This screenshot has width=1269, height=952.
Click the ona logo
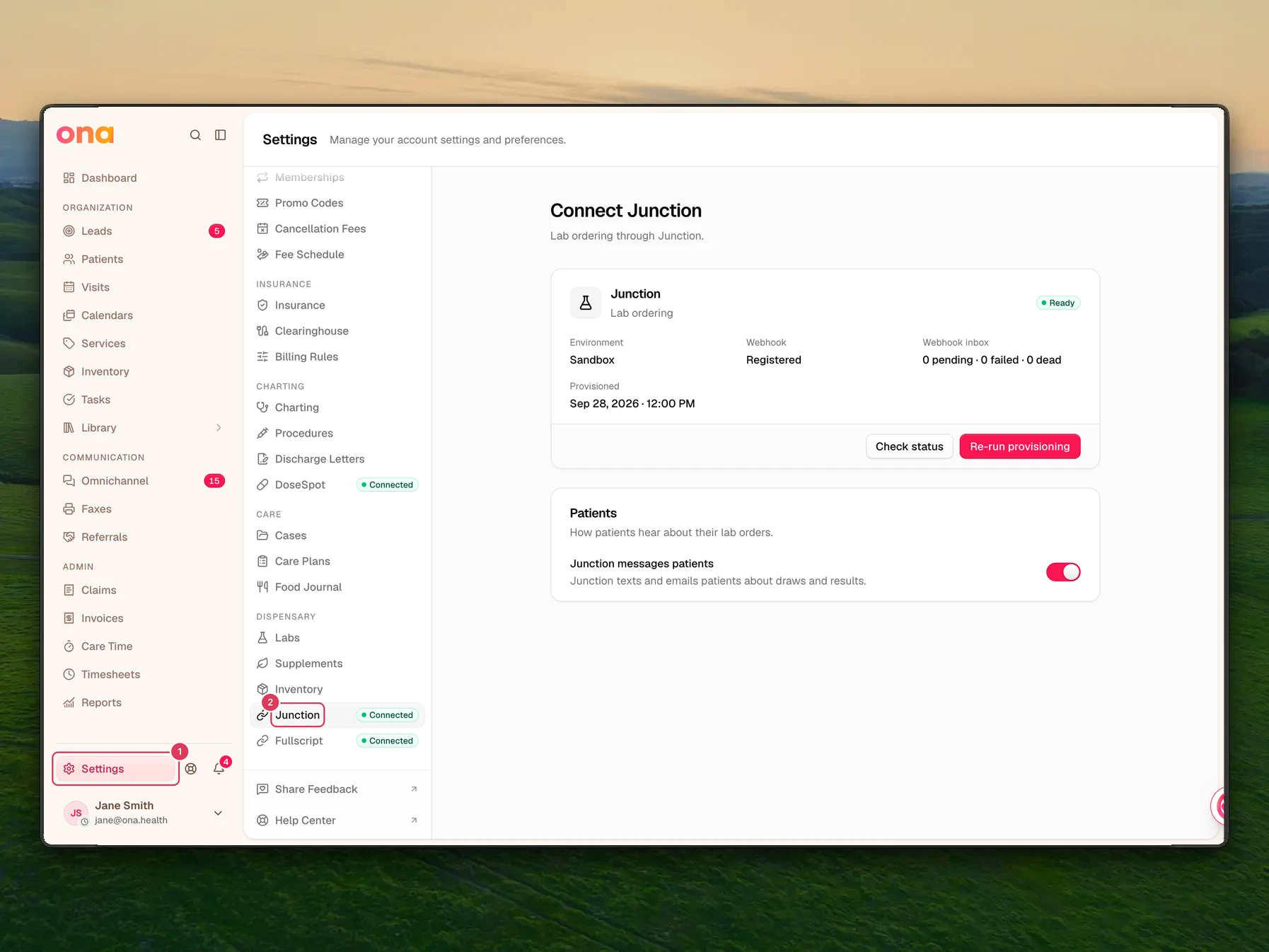85,134
